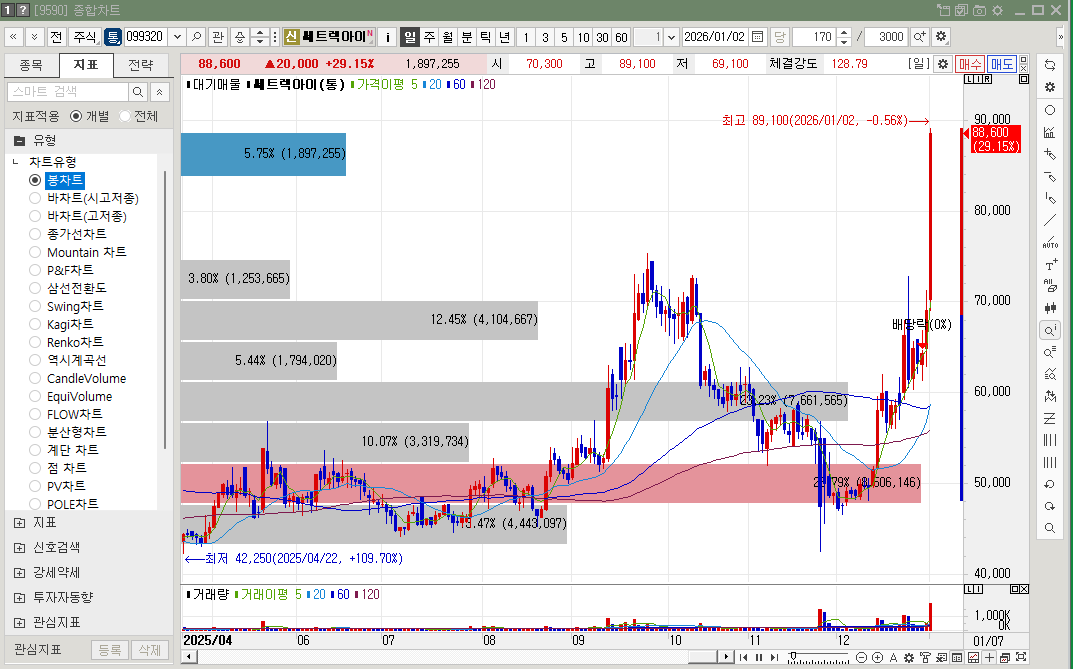
Task: Switch to the 전략 tab
Action: tap(141, 65)
